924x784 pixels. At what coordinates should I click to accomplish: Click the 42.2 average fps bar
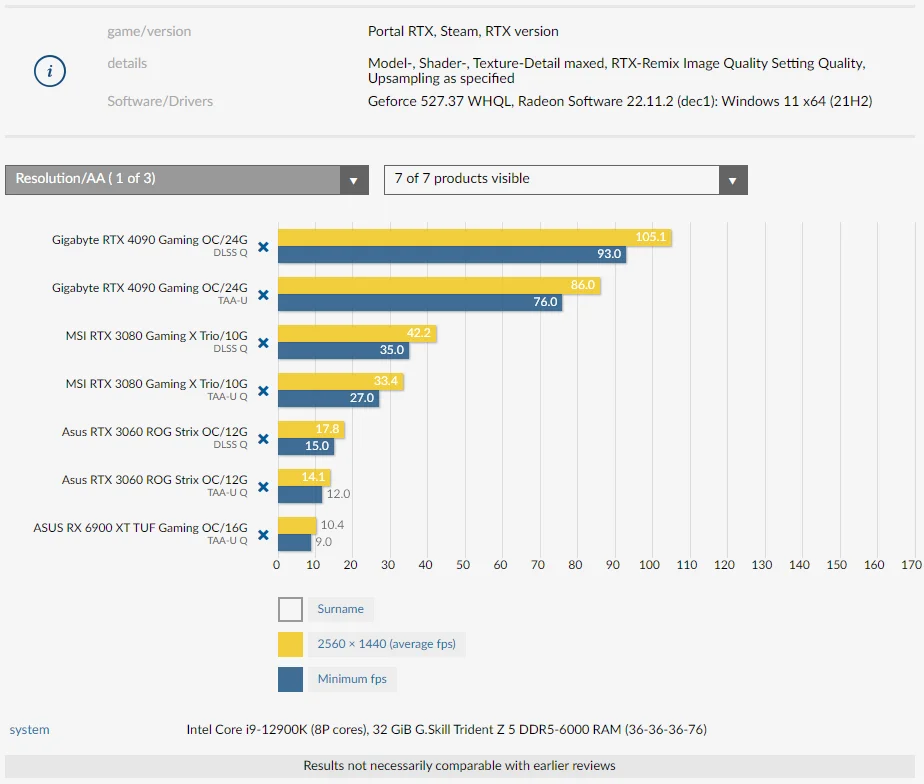[357, 334]
